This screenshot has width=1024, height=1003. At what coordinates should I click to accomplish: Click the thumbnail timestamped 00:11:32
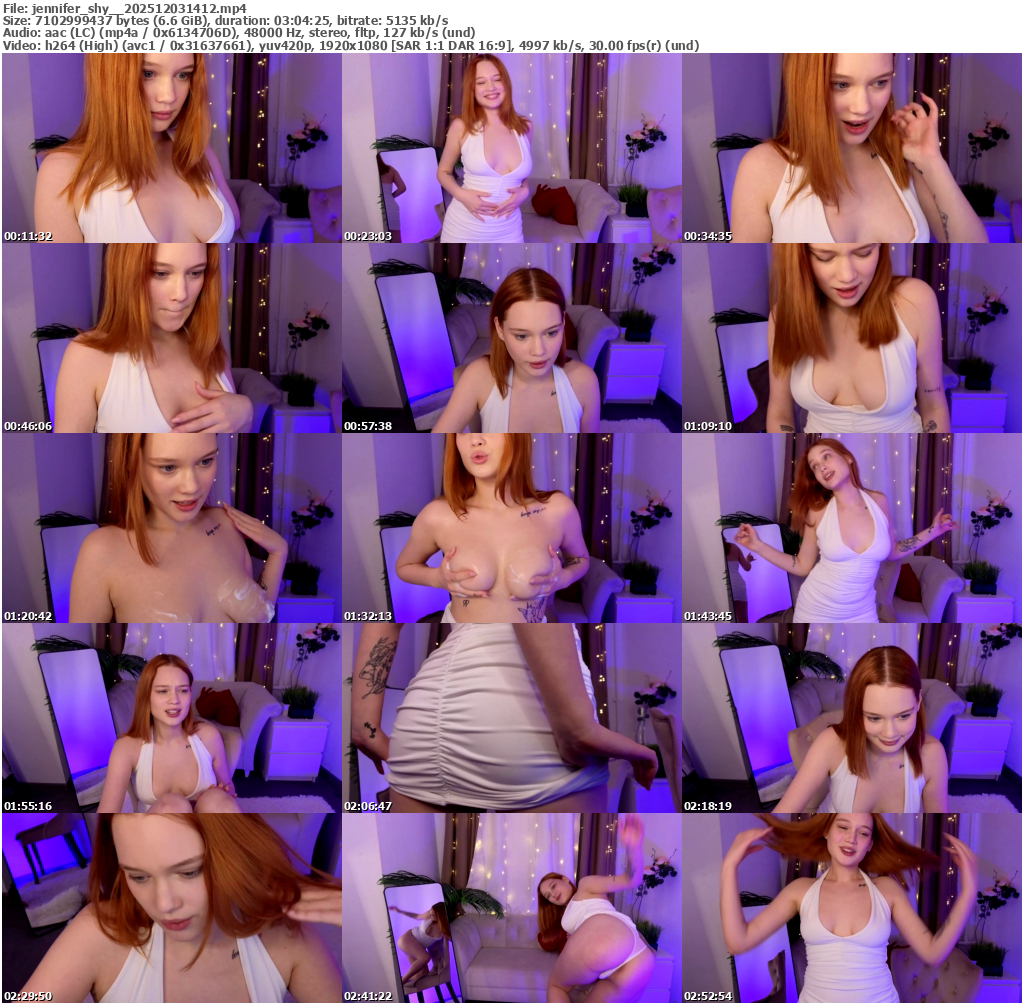point(171,148)
